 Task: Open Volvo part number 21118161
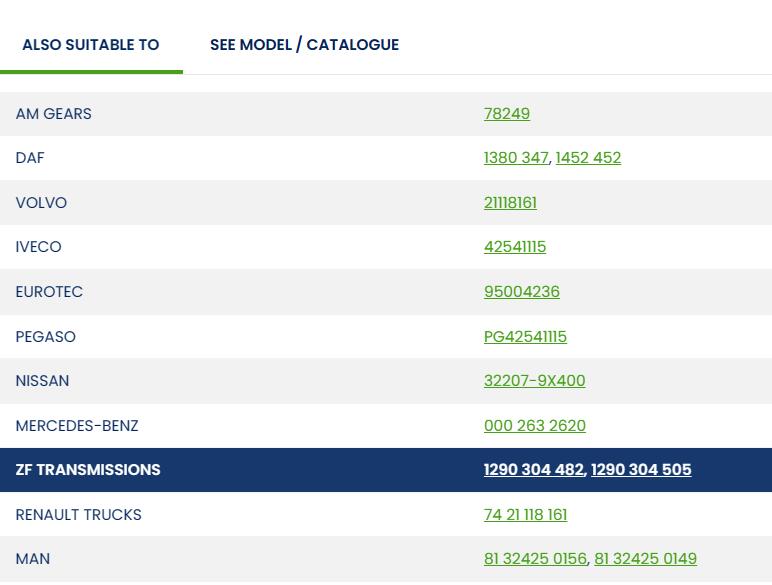point(510,203)
